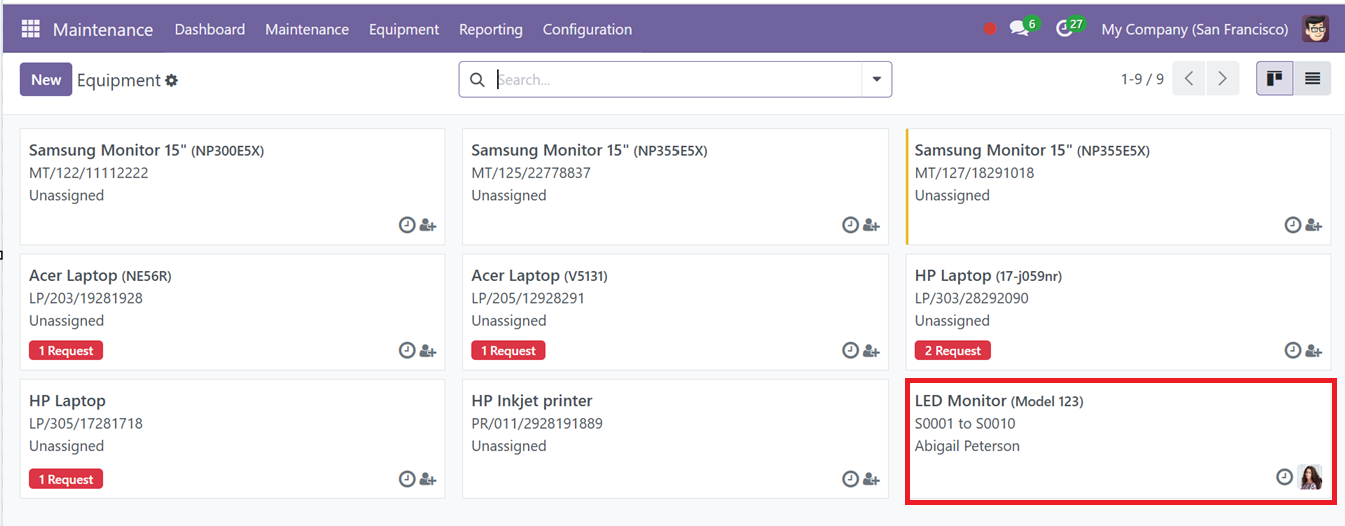The image size is (1345, 526).
Task: Assign user on HP Laptop 17-j059nr card
Action: coord(1314,351)
